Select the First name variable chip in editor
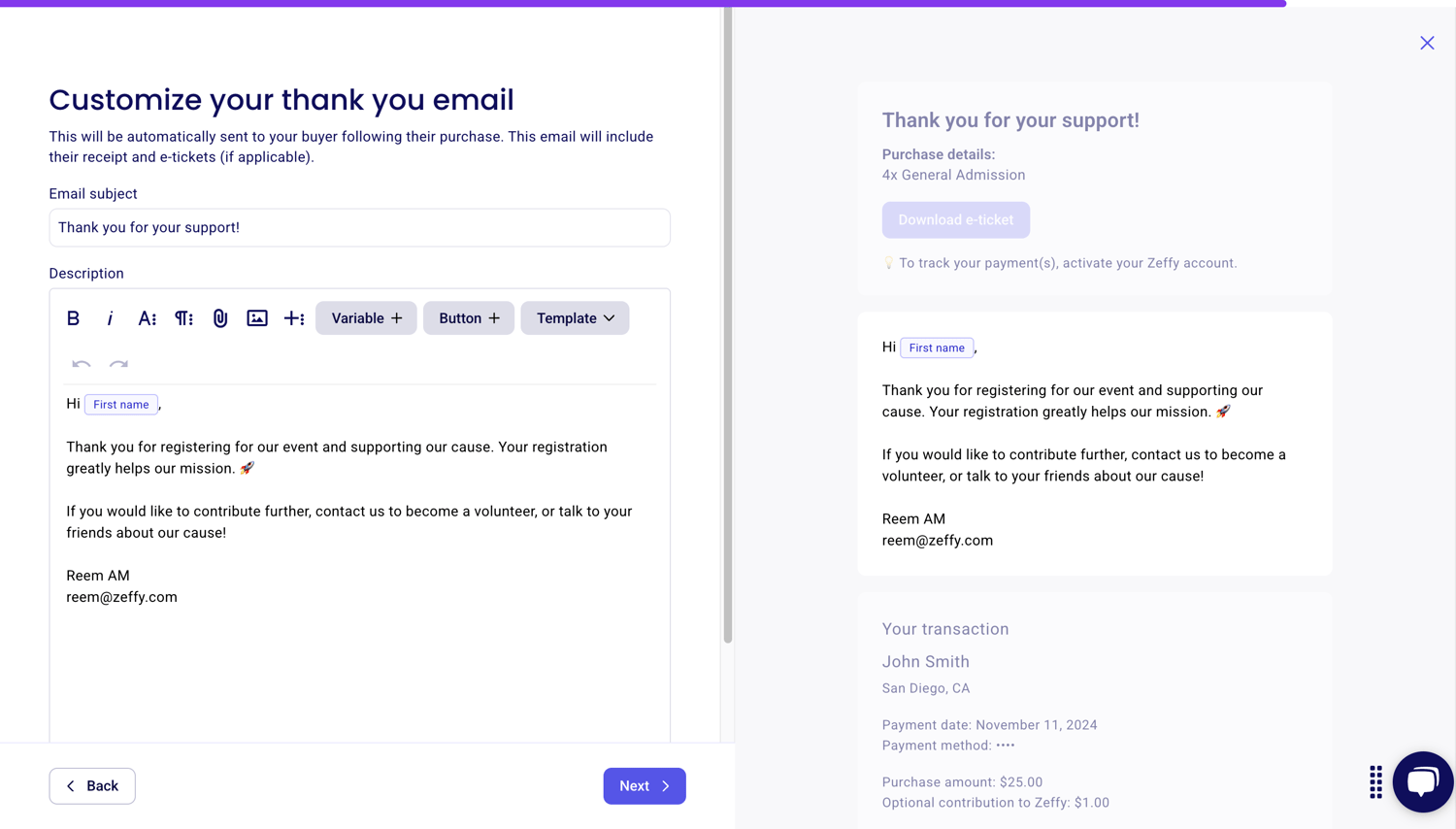The height and width of the screenshot is (829, 1456). click(121, 405)
